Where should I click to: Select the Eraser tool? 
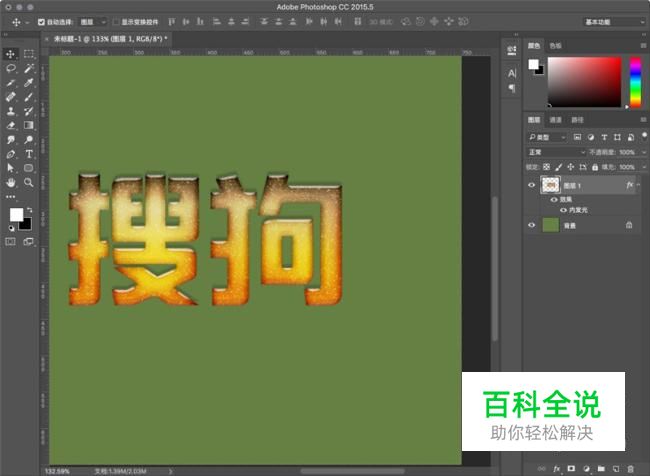(x=10, y=125)
